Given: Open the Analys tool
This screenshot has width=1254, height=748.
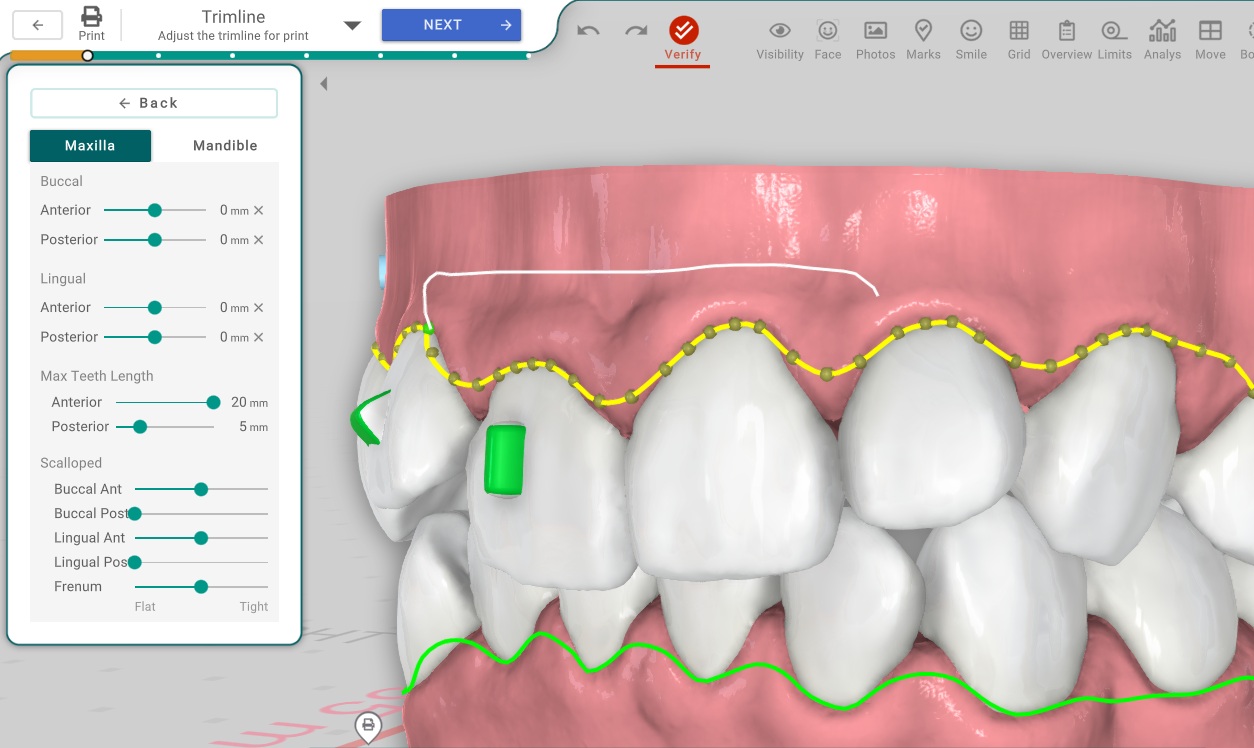Looking at the screenshot, I should 1162,40.
